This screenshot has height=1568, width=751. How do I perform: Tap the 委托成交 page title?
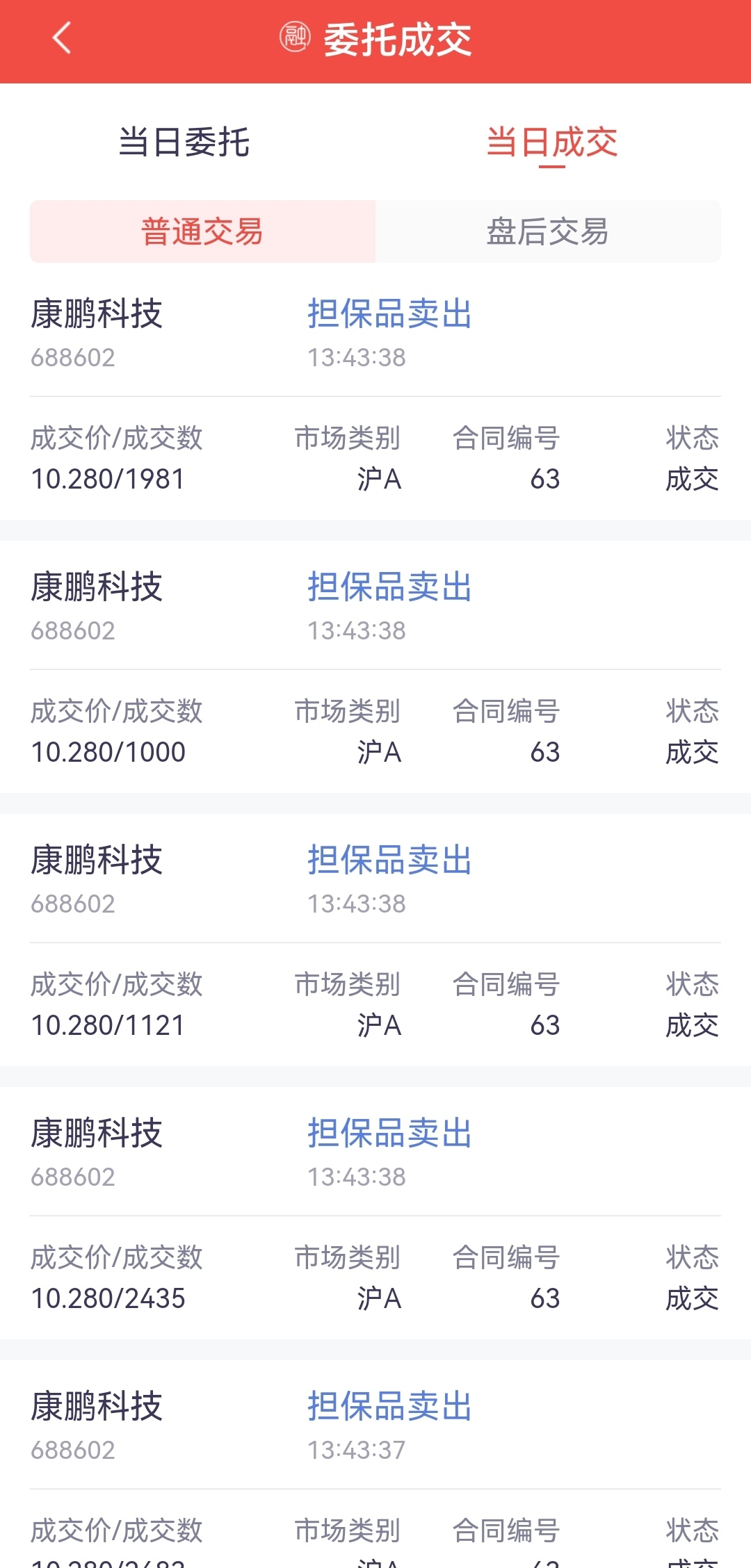click(398, 39)
